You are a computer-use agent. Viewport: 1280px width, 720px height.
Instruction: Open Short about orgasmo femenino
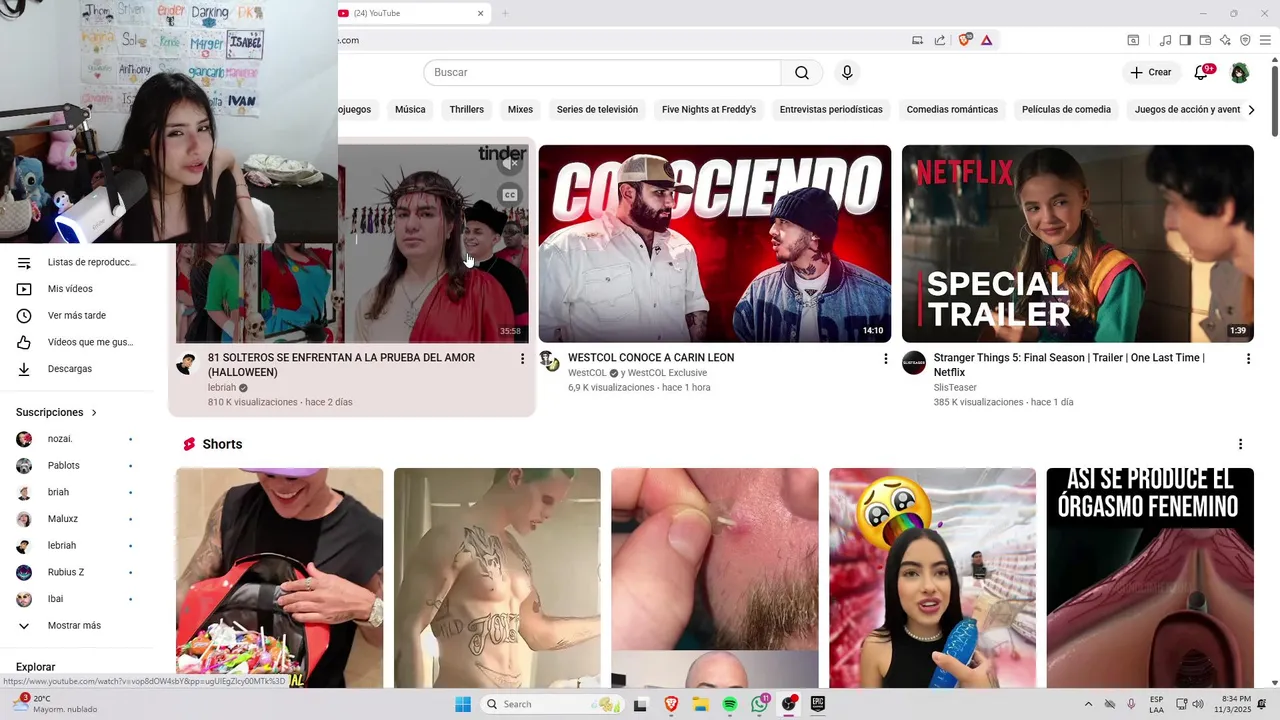click(x=1150, y=578)
